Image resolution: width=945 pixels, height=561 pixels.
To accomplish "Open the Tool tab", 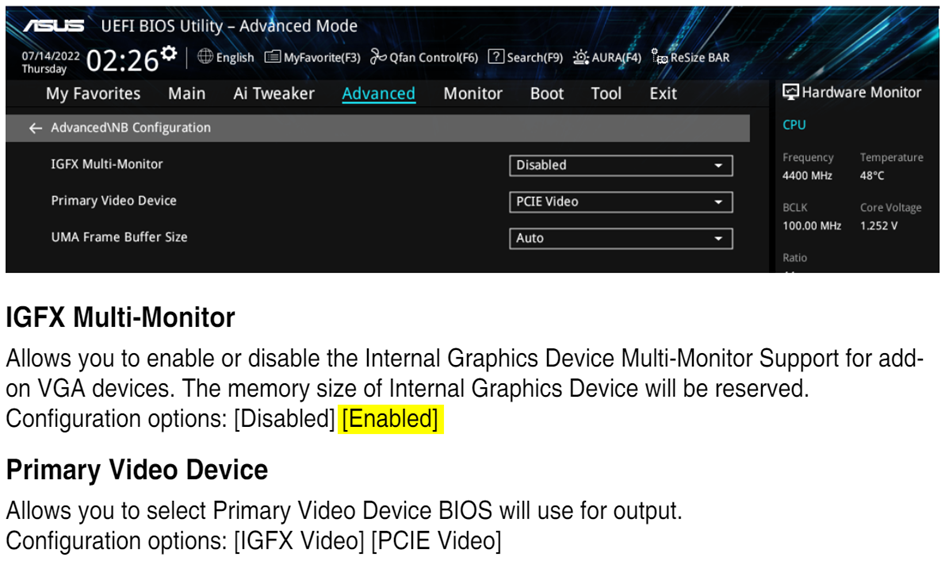I will coord(606,93).
